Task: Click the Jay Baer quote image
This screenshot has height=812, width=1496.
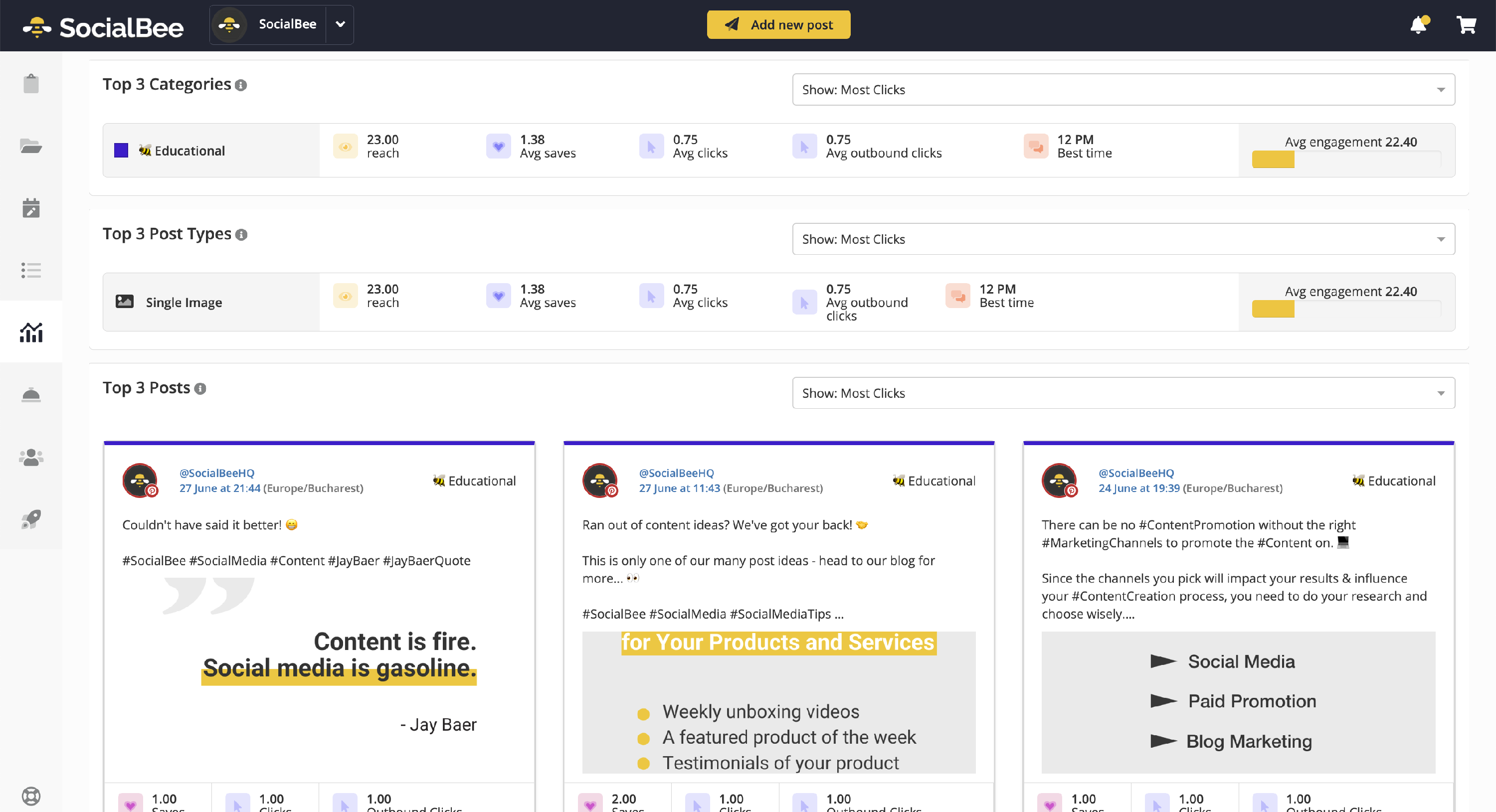Action: tap(320, 675)
